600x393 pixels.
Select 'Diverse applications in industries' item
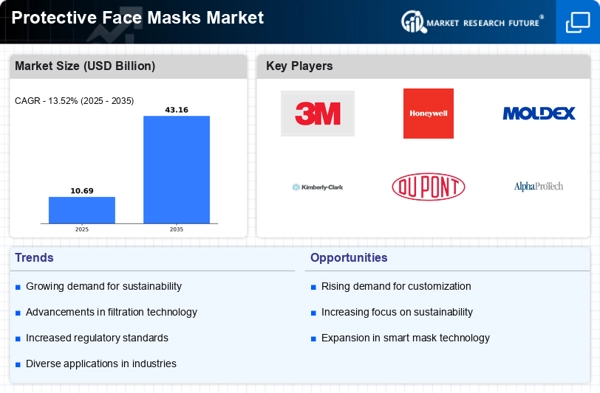[x=101, y=364]
